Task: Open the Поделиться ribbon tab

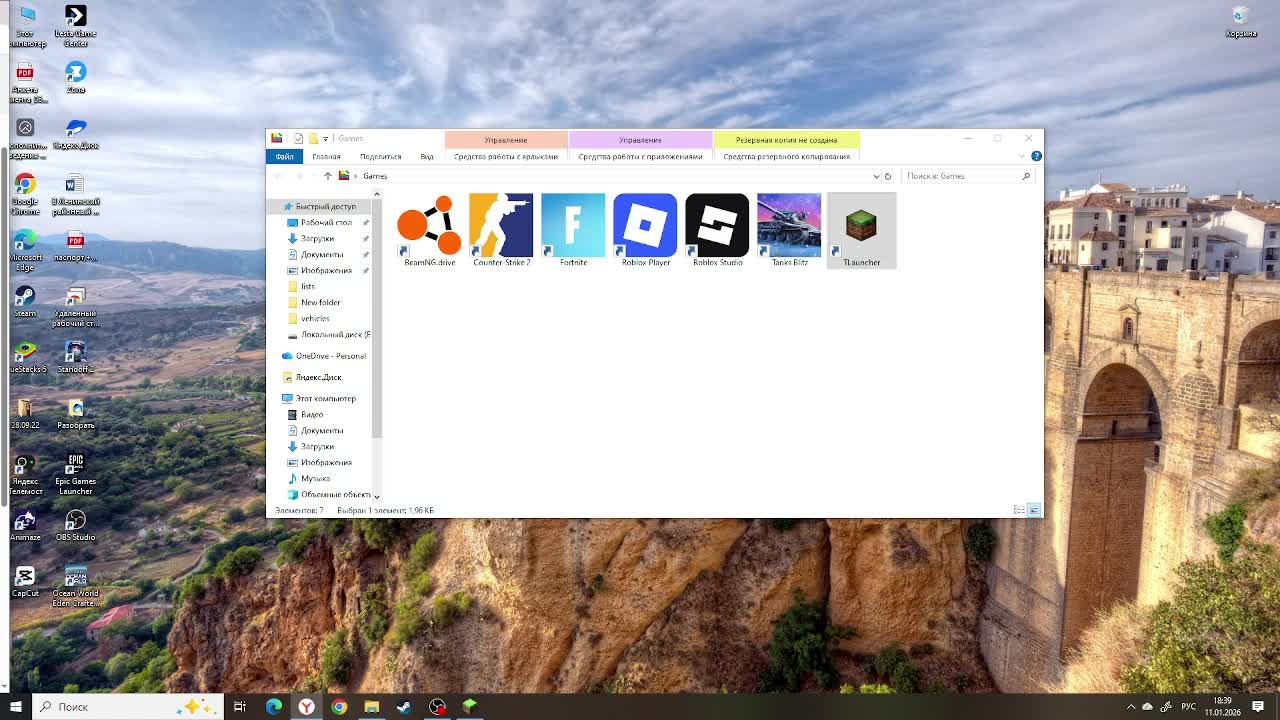Action: pos(380,156)
